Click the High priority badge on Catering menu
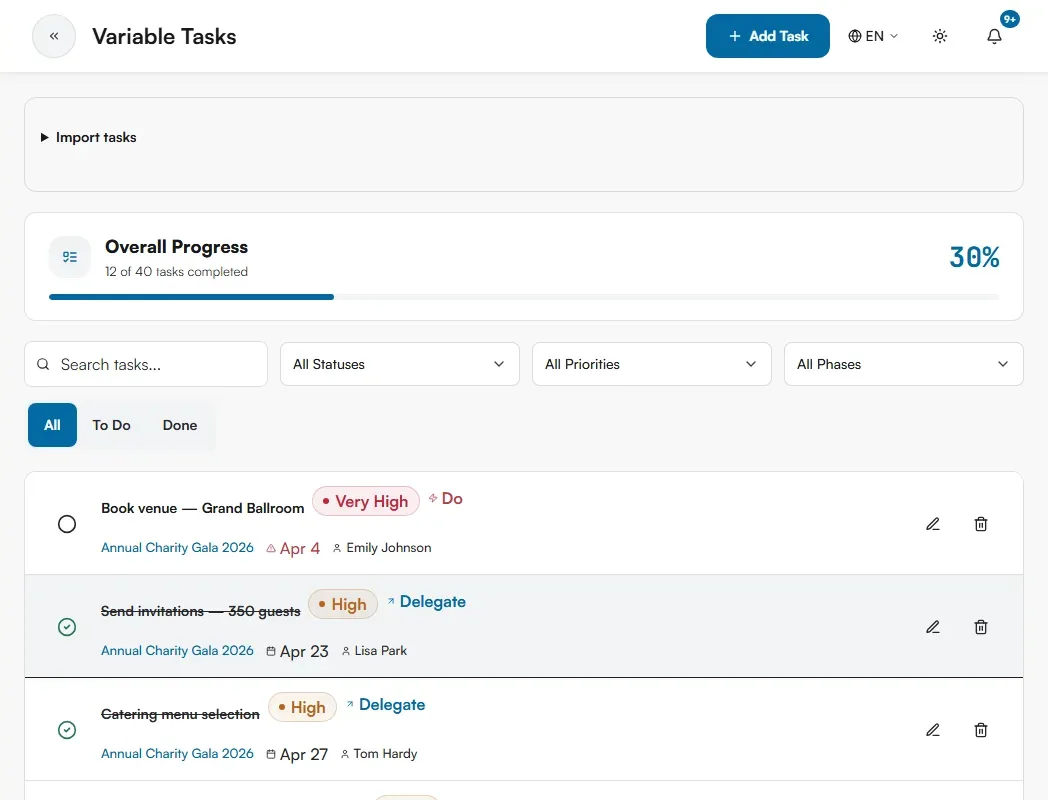 [x=302, y=707]
